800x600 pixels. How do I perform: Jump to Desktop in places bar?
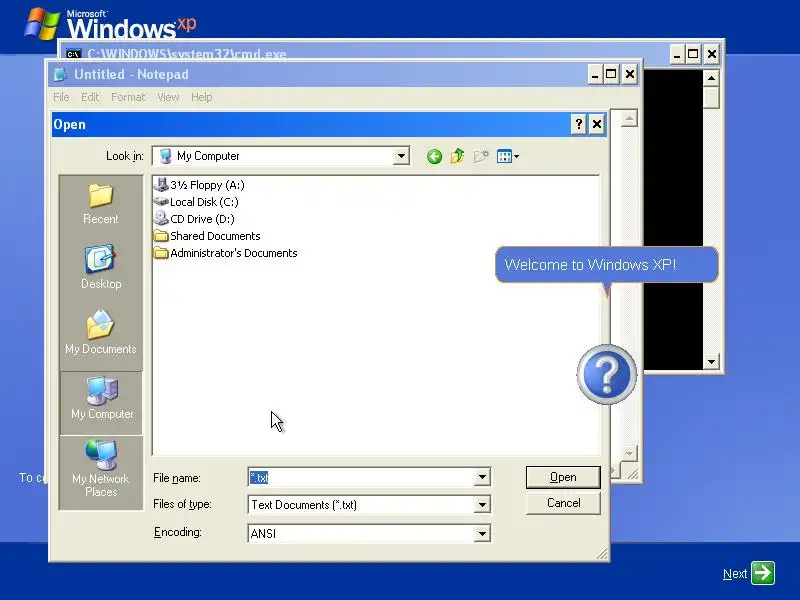(x=101, y=268)
